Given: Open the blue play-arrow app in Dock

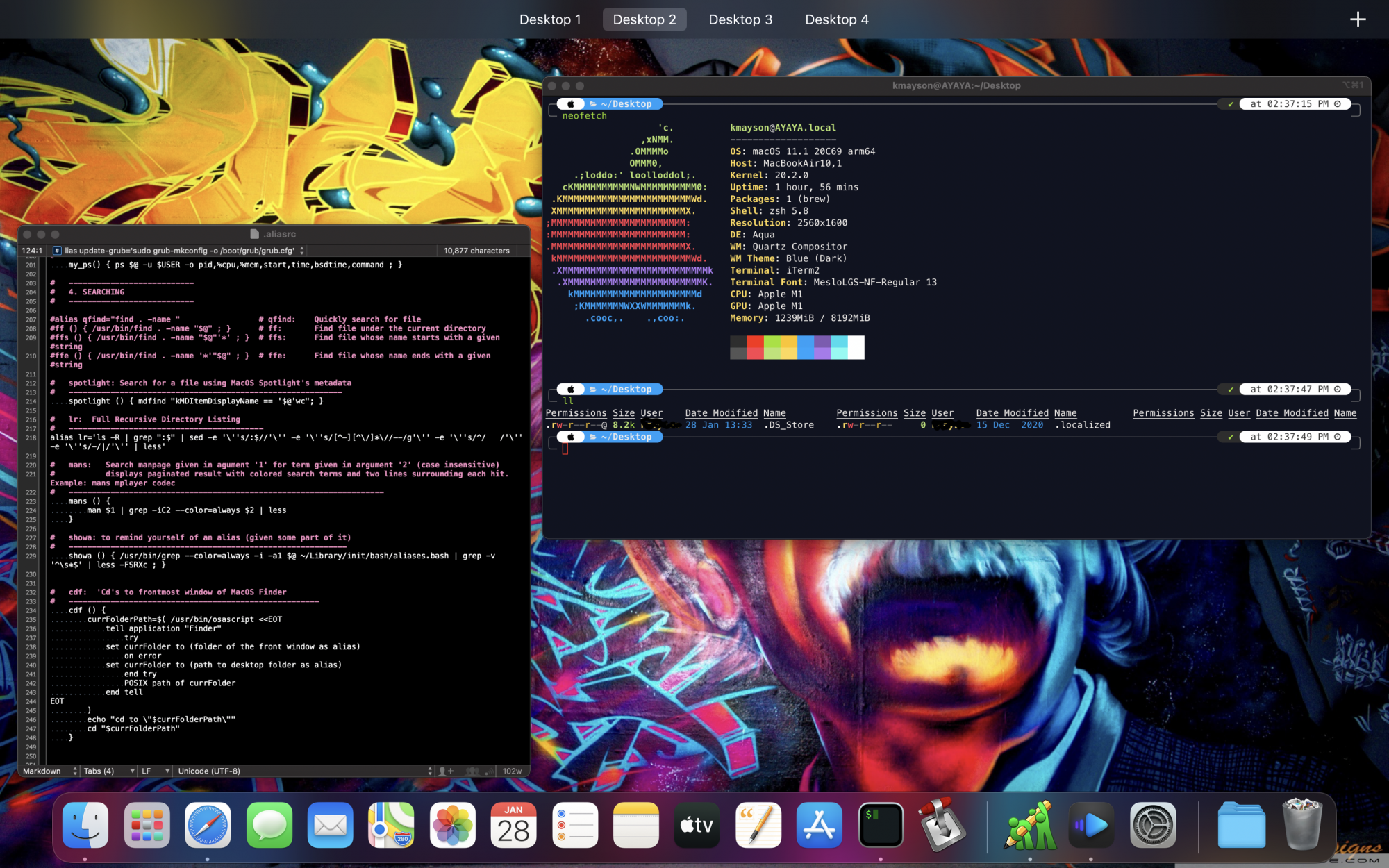Looking at the screenshot, I should [x=1091, y=825].
